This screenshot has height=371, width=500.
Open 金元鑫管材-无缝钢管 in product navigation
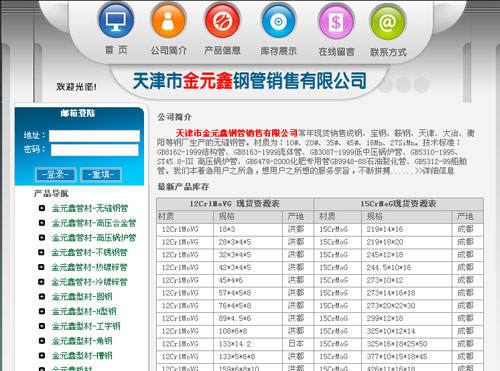pos(90,208)
